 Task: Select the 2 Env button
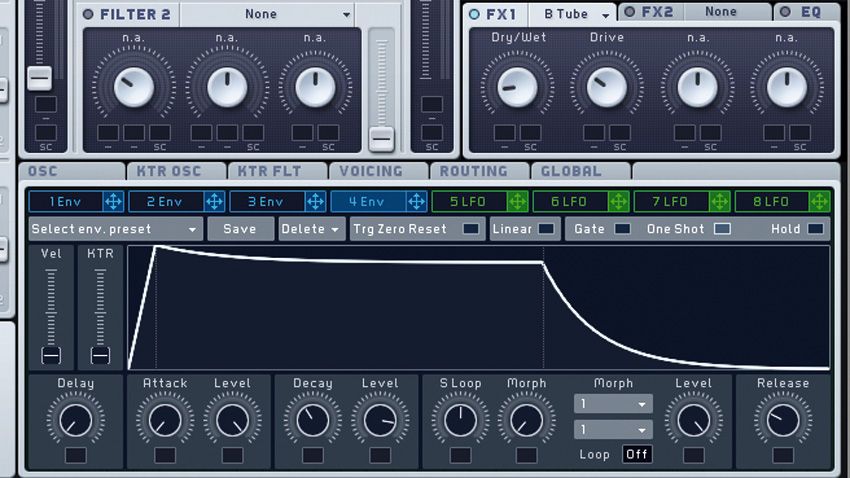pos(166,202)
